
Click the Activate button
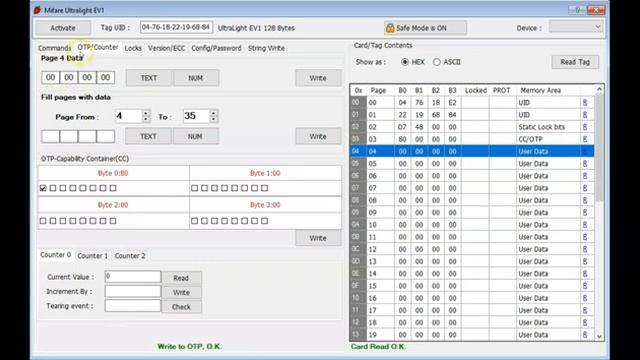(x=63, y=28)
